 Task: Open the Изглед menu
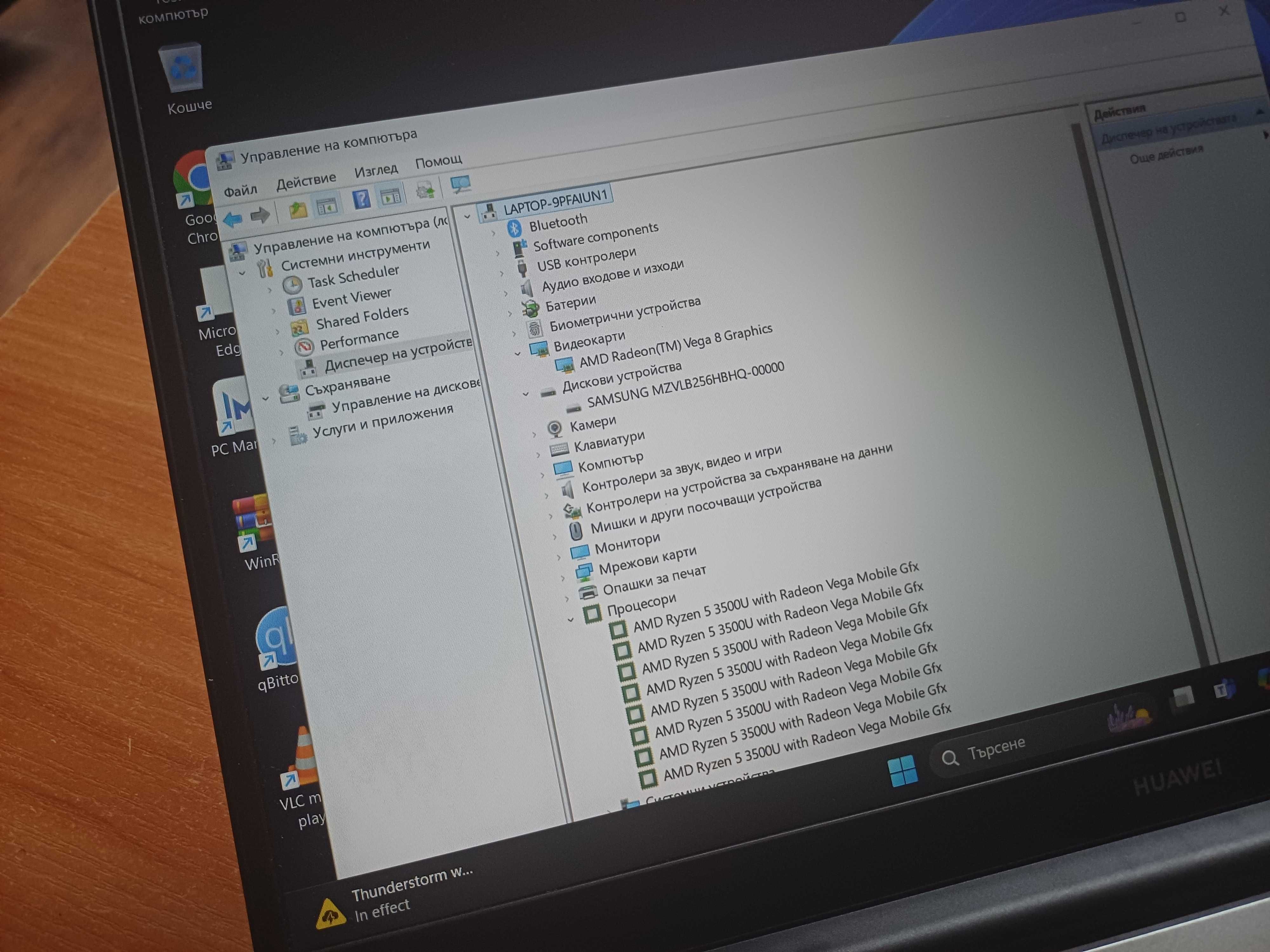(x=376, y=170)
